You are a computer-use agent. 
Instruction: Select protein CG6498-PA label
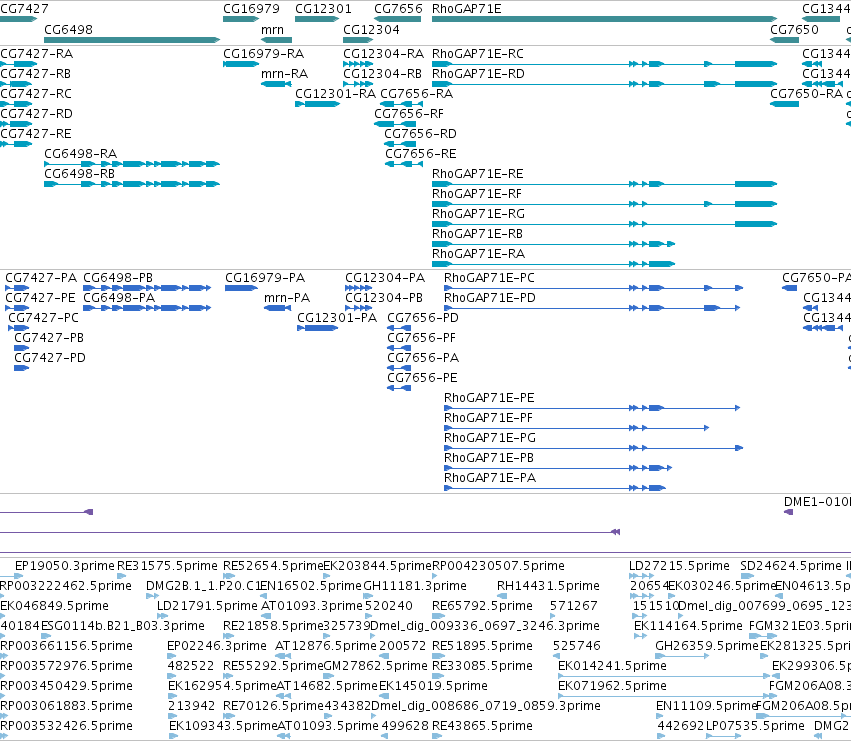[119, 298]
